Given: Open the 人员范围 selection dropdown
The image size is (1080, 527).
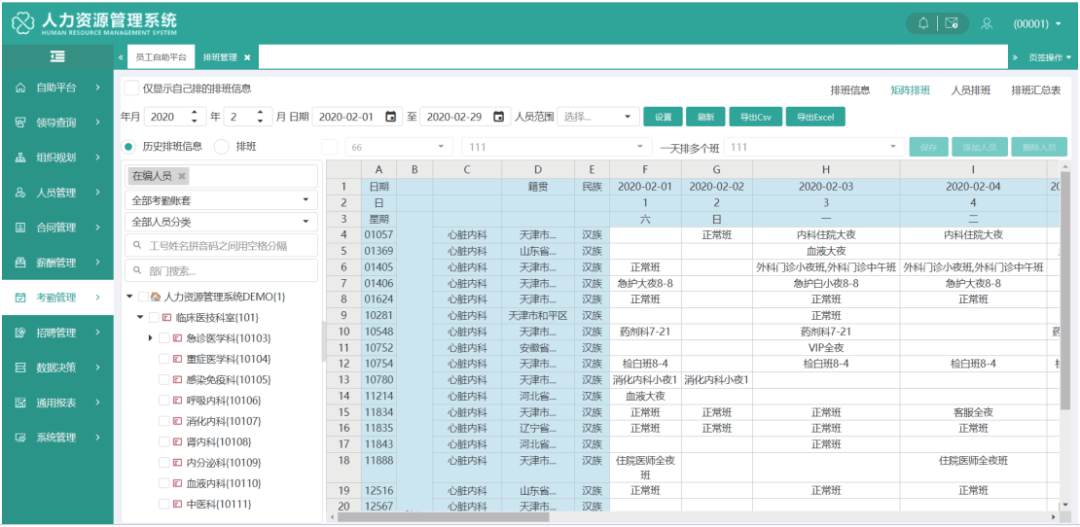Looking at the screenshot, I should (x=597, y=117).
